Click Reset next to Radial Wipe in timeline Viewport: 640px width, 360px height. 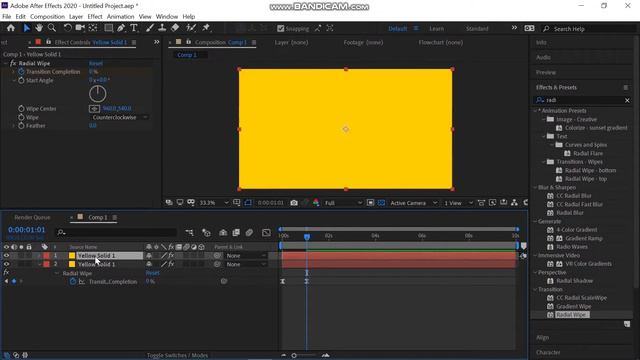[x=153, y=273]
